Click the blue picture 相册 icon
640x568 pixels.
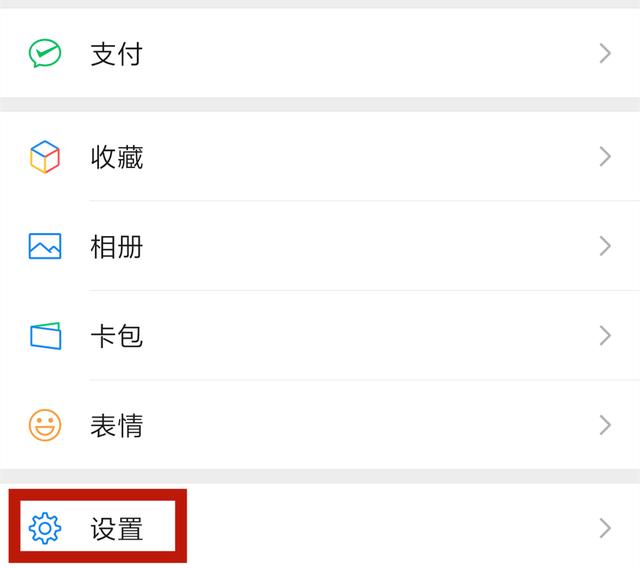[x=45, y=246]
